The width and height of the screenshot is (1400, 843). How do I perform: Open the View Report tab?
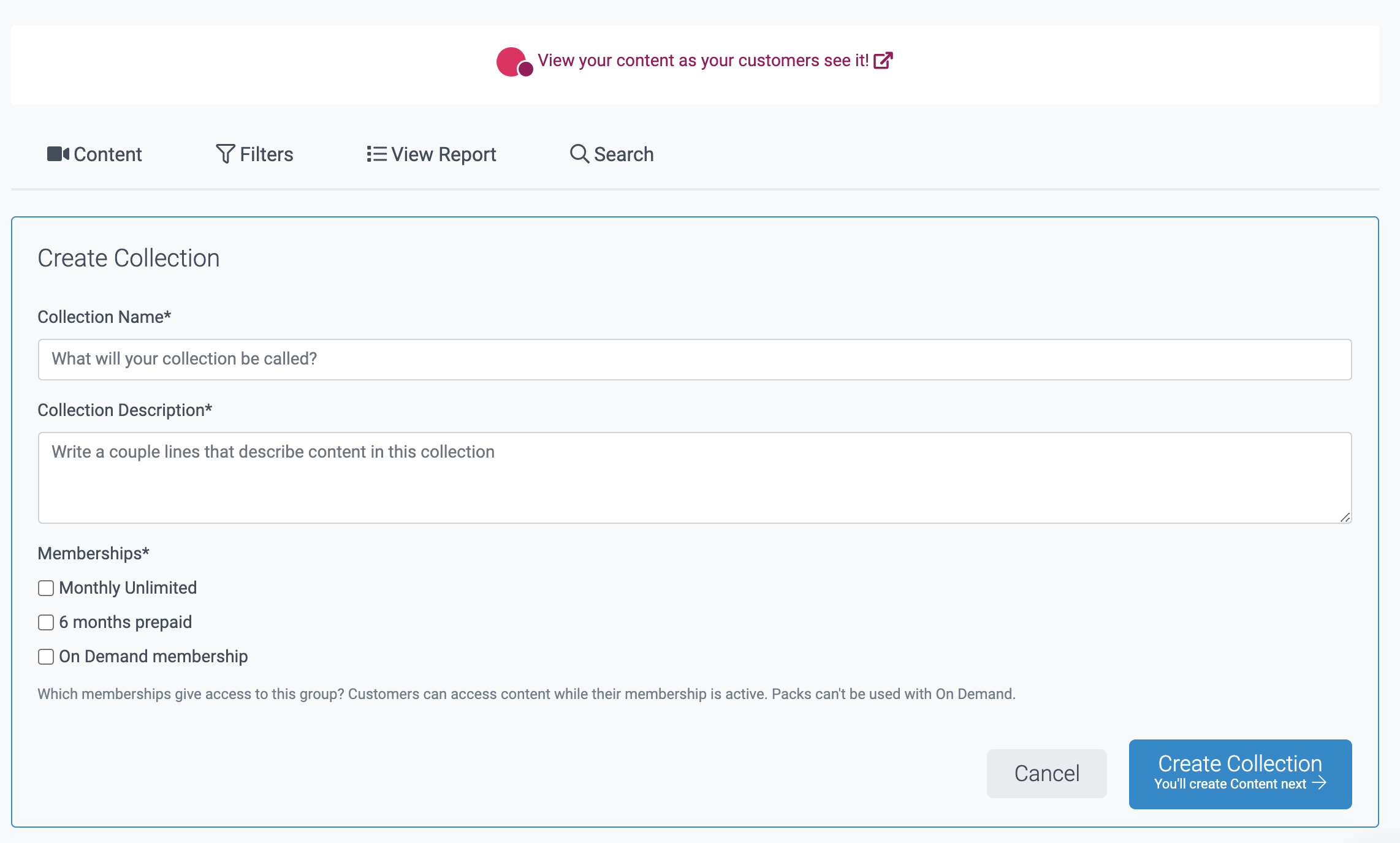443,154
